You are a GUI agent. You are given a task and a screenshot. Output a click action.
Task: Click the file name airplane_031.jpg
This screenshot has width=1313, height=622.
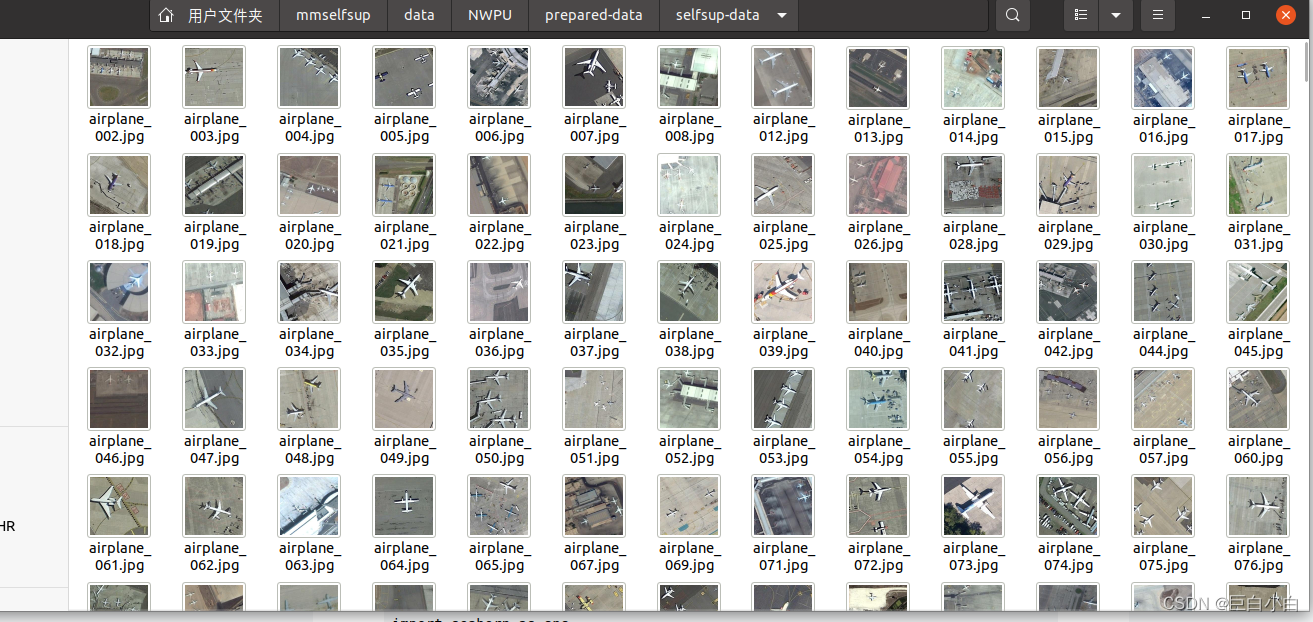pos(1258,235)
